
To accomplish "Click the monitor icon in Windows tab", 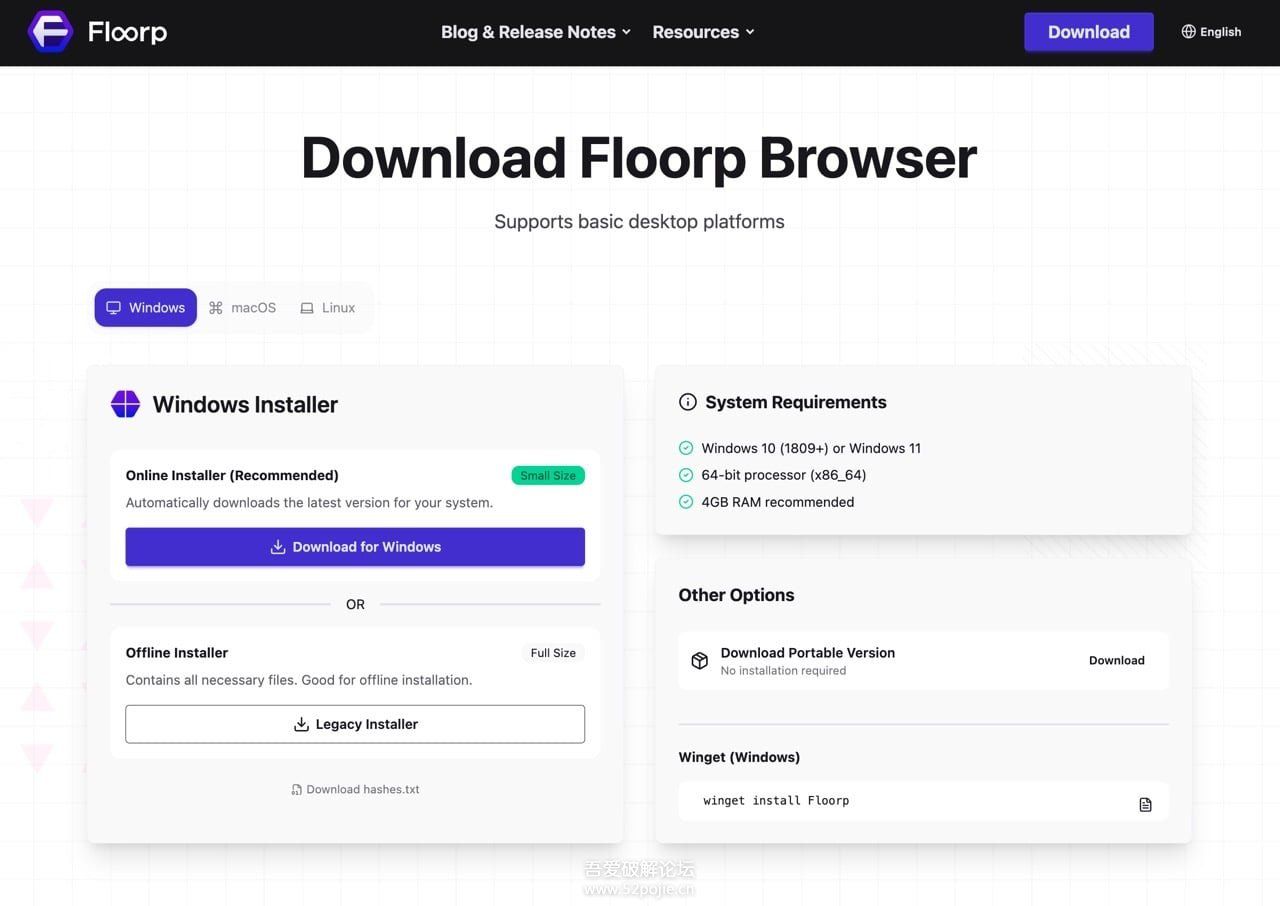I will pyautogui.click(x=114, y=308).
